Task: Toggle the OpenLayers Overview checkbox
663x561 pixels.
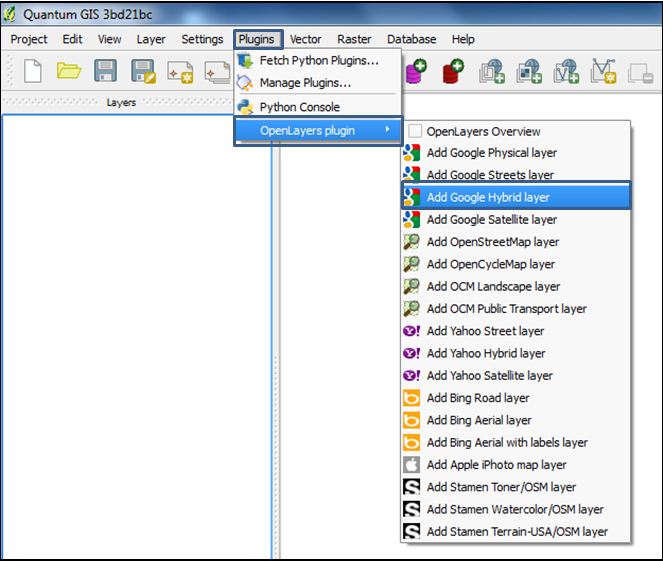Action: (x=415, y=131)
